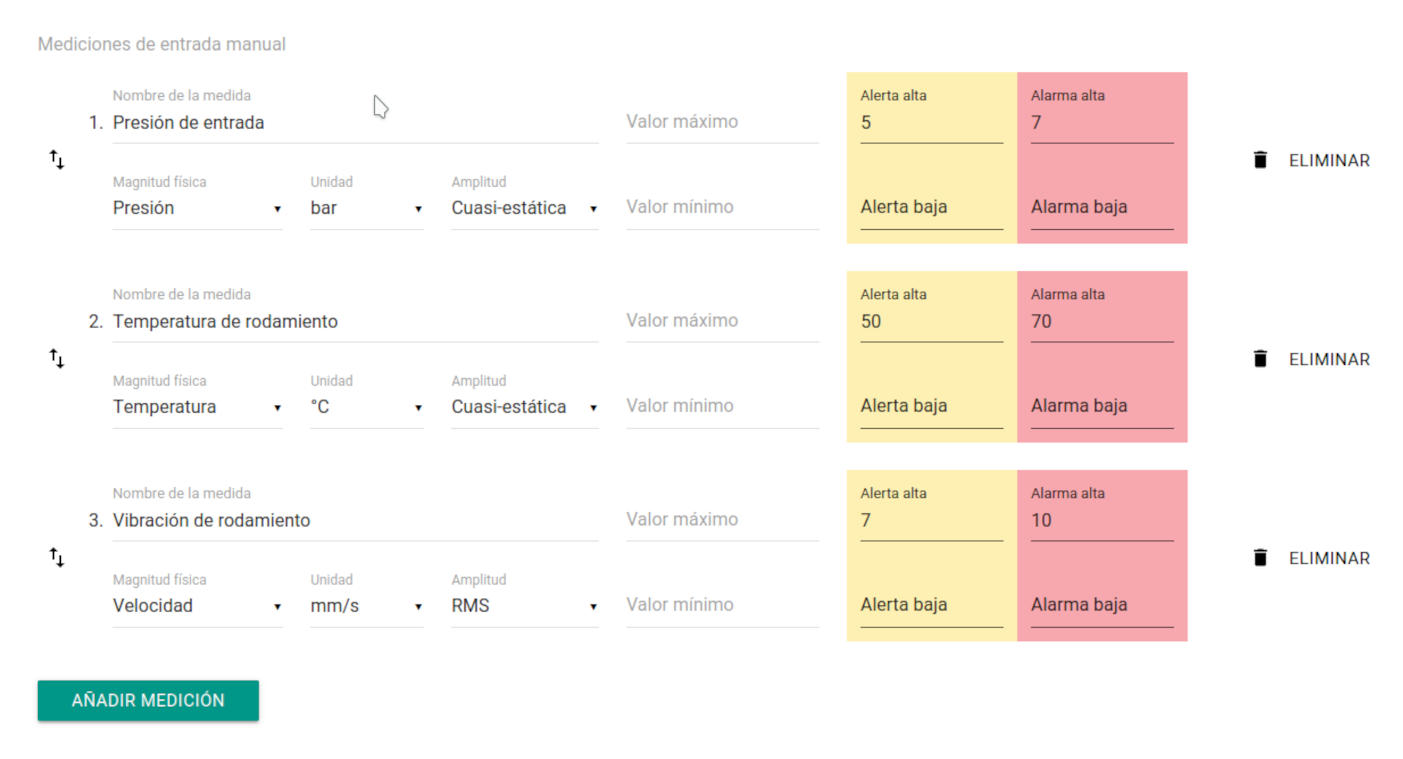Open the bar unit dropdown
This screenshot has width=1403, height=759.
tap(366, 208)
